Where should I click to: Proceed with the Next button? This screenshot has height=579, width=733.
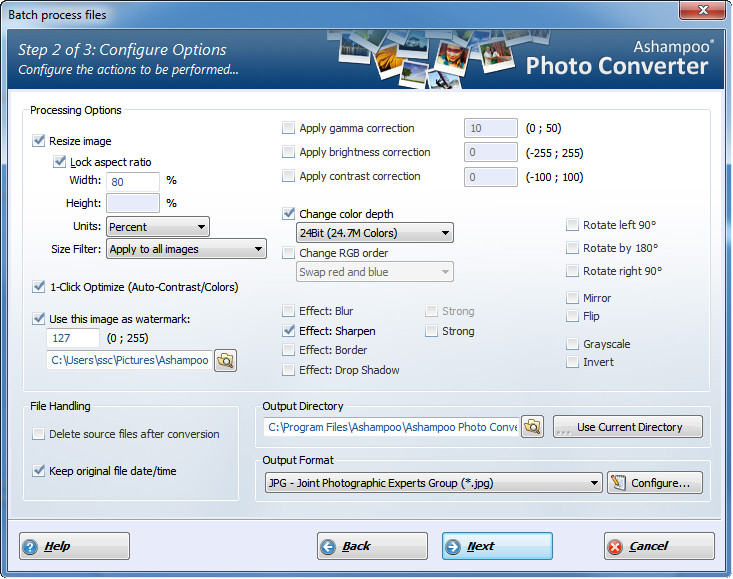pos(497,546)
